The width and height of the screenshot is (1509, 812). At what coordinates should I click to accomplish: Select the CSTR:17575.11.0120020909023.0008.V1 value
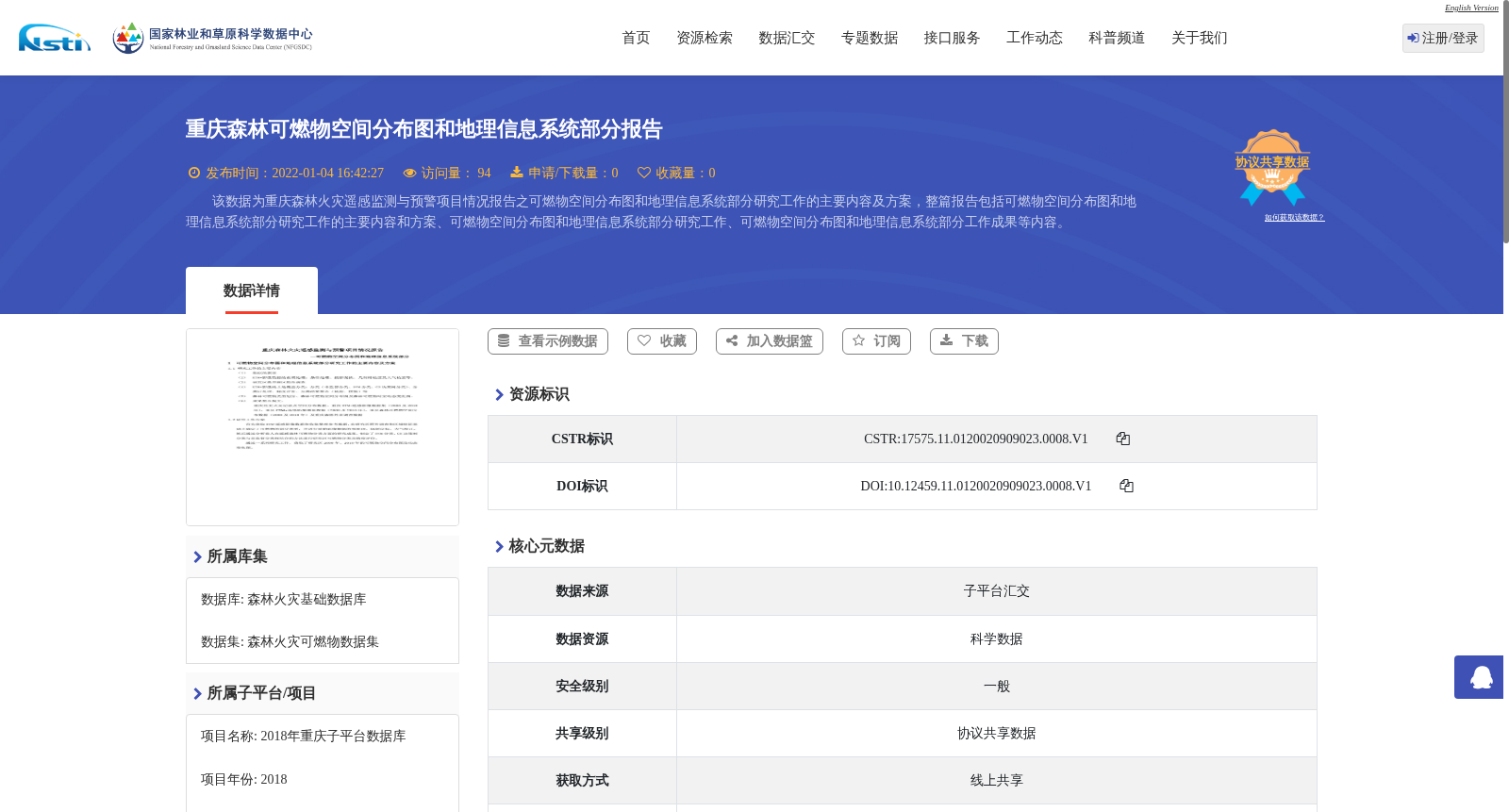976,439
